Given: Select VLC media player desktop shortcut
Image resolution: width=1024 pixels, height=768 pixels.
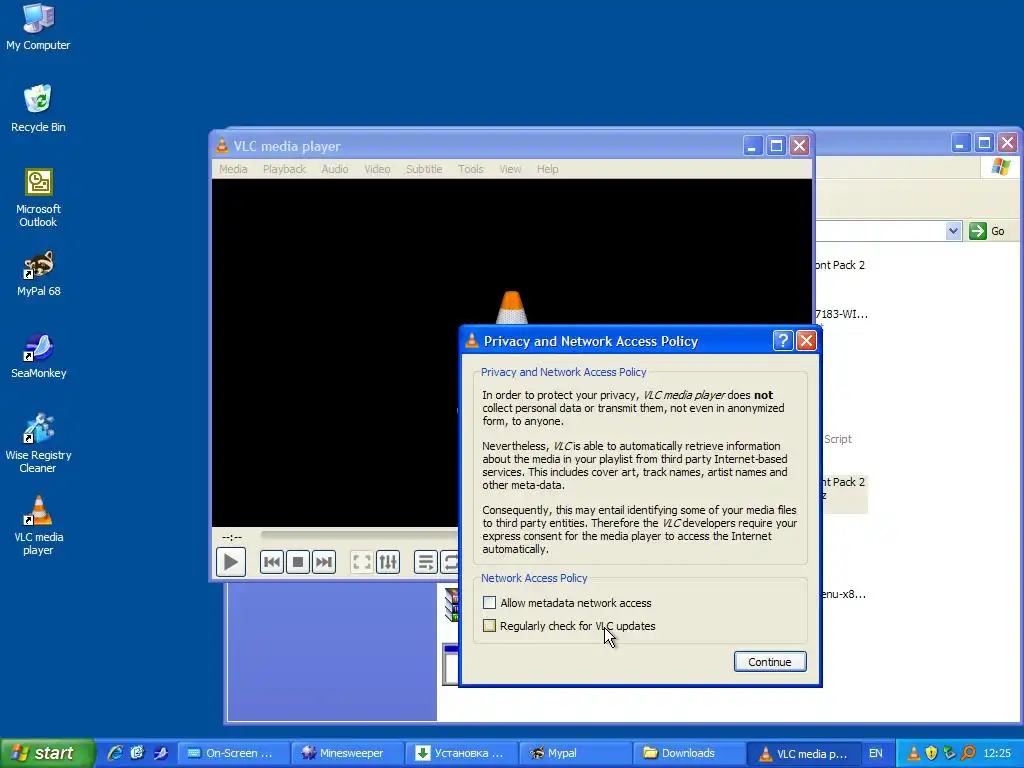Looking at the screenshot, I should [38, 525].
